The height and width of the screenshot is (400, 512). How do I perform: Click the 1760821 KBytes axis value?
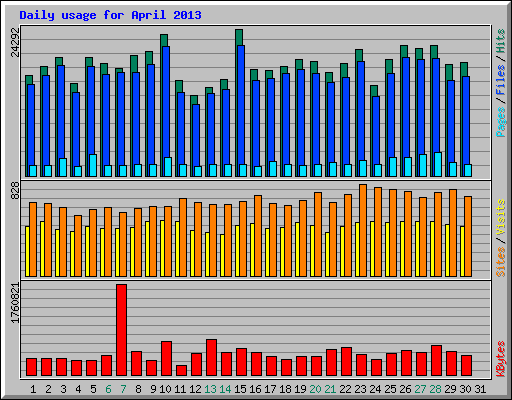coord(15,303)
